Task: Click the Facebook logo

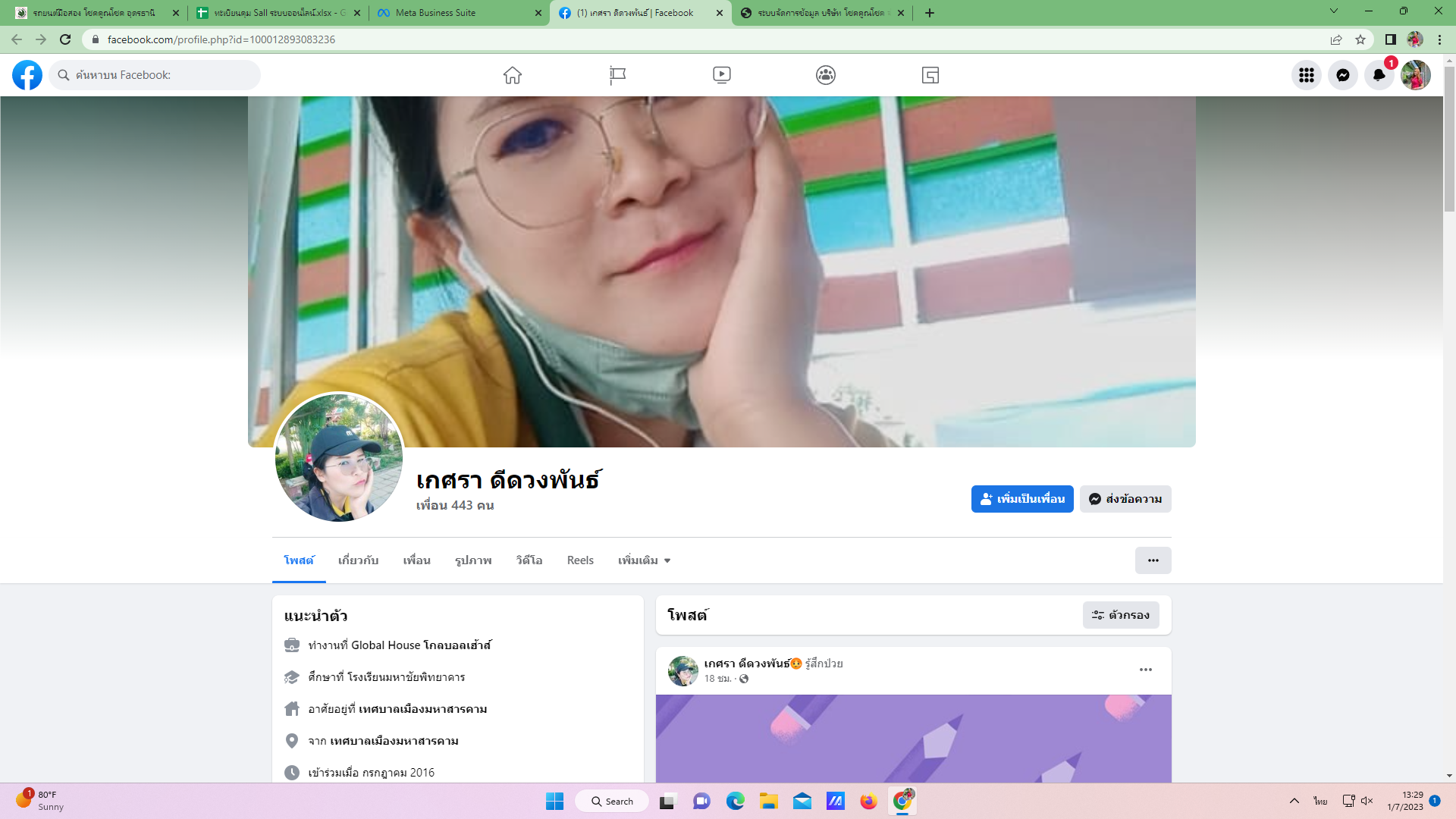Action: (27, 75)
